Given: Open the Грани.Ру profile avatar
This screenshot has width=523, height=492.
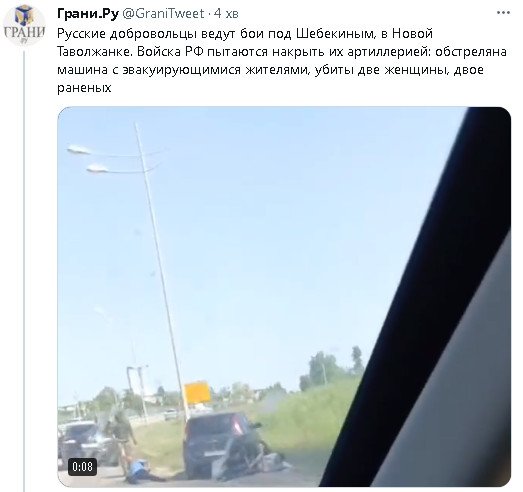Looking at the screenshot, I should pos(24,25).
